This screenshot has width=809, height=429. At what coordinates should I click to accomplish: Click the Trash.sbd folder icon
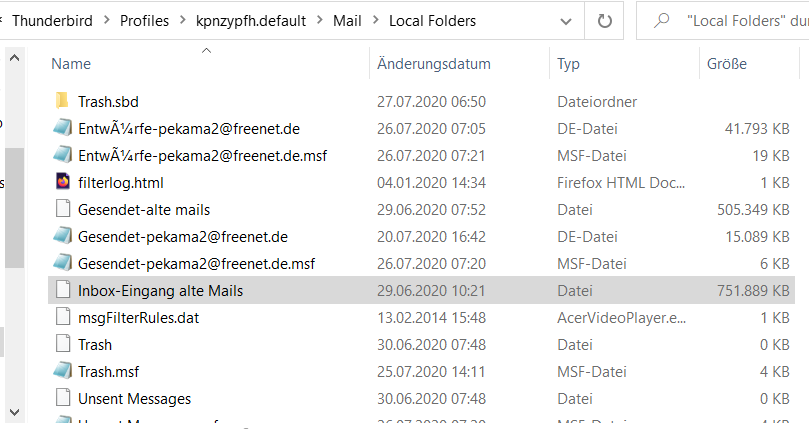(x=62, y=101)
